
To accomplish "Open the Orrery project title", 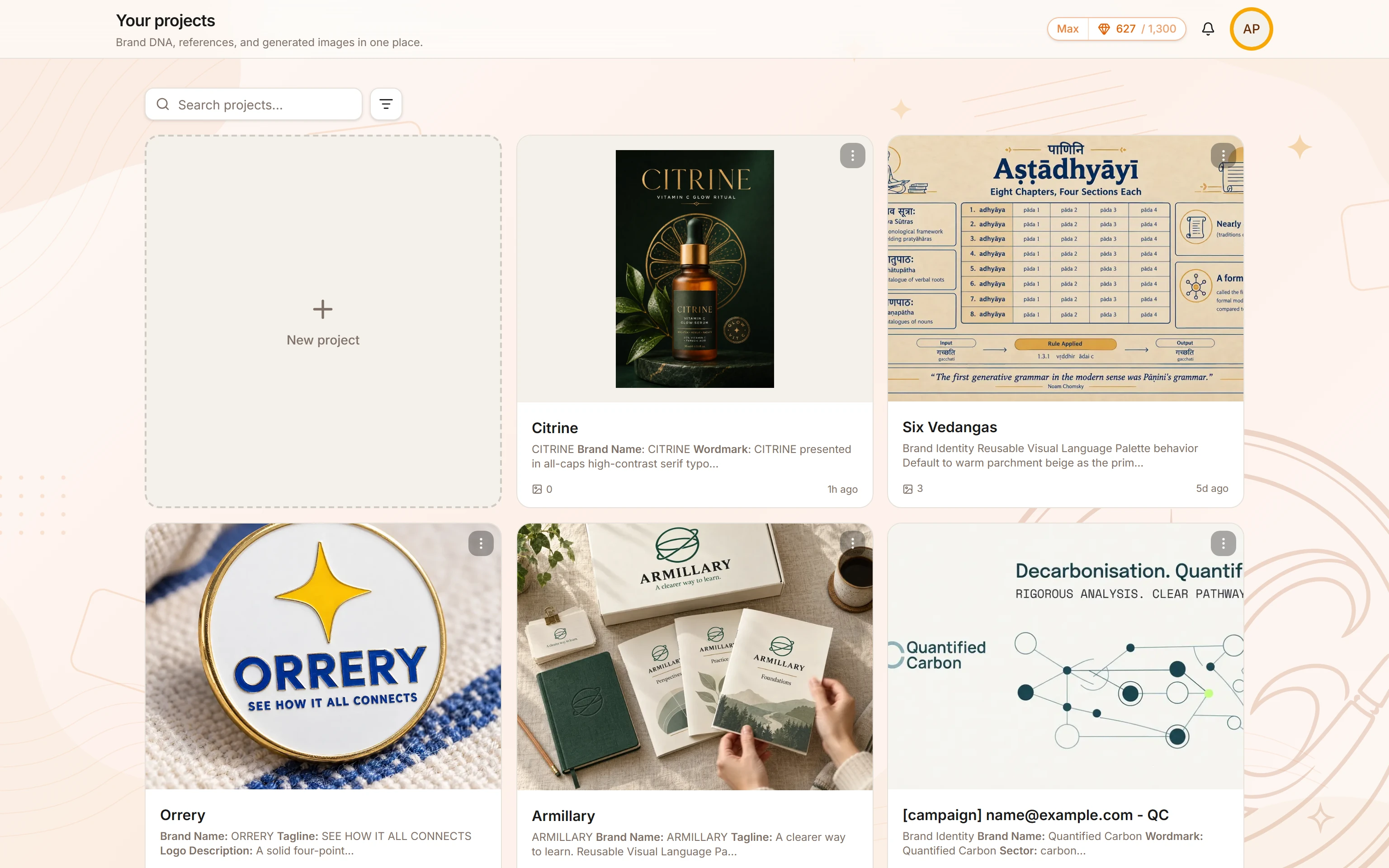I will tap(183, 815).
